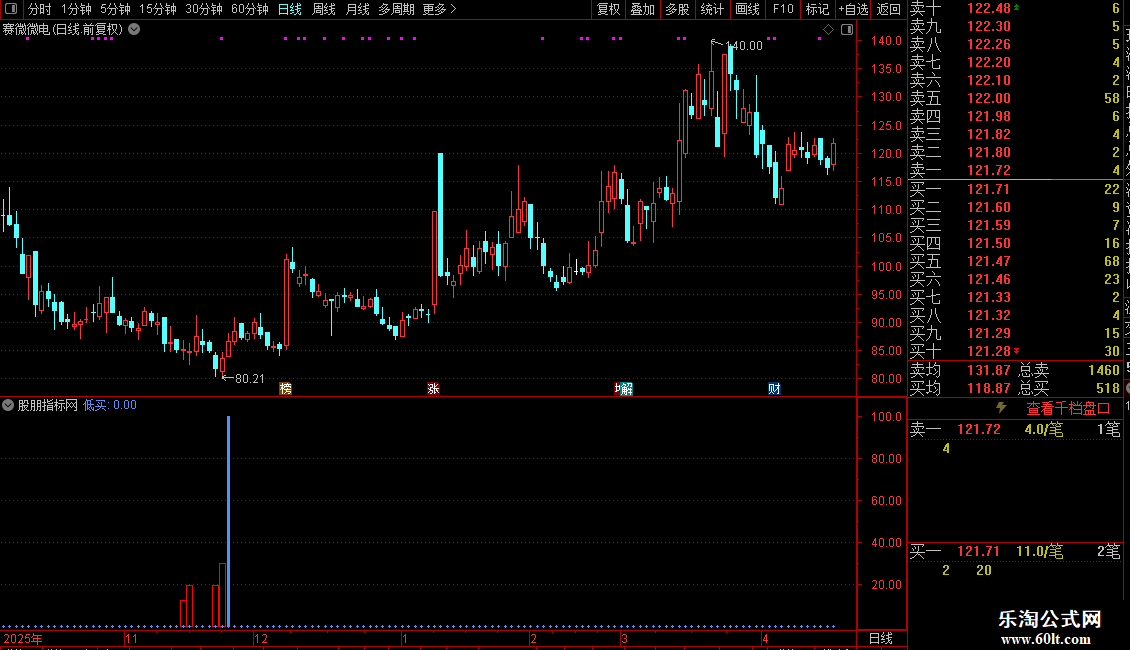Toggle the chart side-panel icon
The width and height of the screenshot is (1130, 650).
tap(848, 30)
